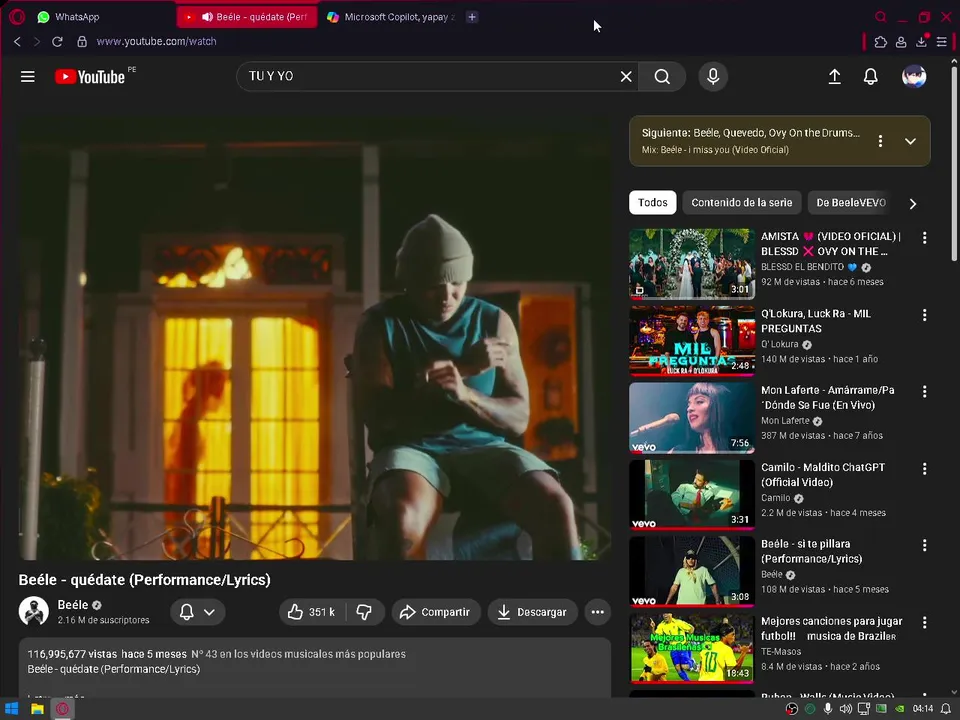Image resolution: width=960 pixels, height=720 pixels.
Task: Open options for Camilo Maldito ChatGPT
Action: [x=924, y=468]
